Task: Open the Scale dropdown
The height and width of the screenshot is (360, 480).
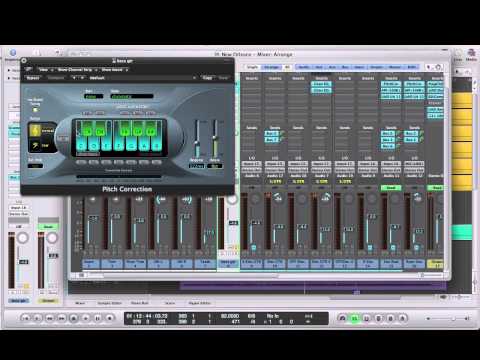Action: (x=132, y=96)
